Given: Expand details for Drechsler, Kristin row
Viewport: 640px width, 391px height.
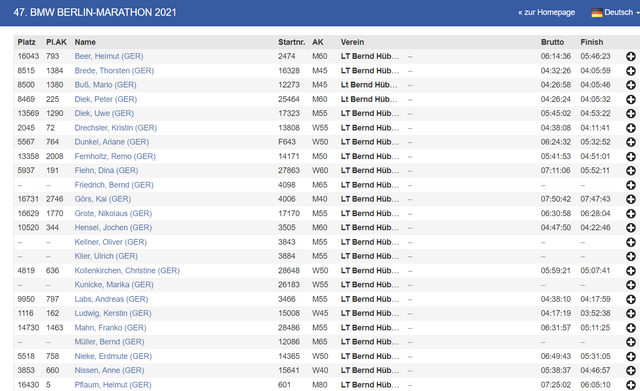Looking at the screenshot, I should coord(631,128).
